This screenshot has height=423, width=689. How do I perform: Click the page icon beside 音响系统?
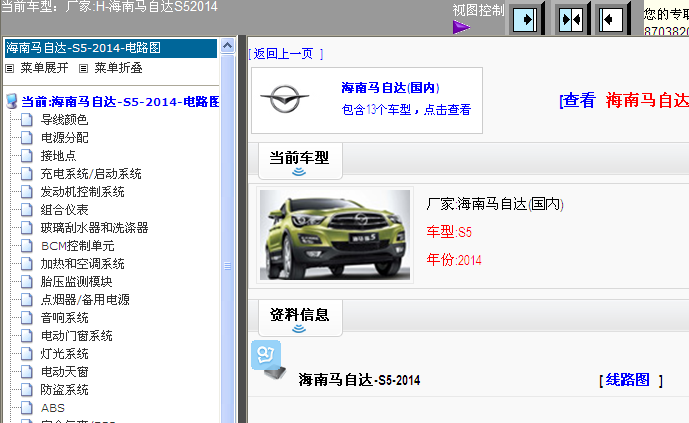coord(27,318)
